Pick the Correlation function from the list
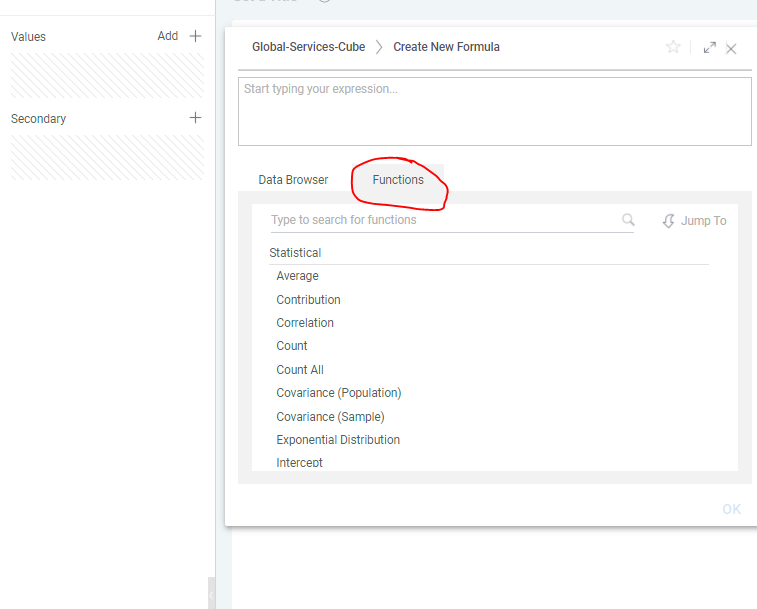Image resolution: width=757 pixels, height=609 pixels. pyautogui.click(x=305, y=323)
